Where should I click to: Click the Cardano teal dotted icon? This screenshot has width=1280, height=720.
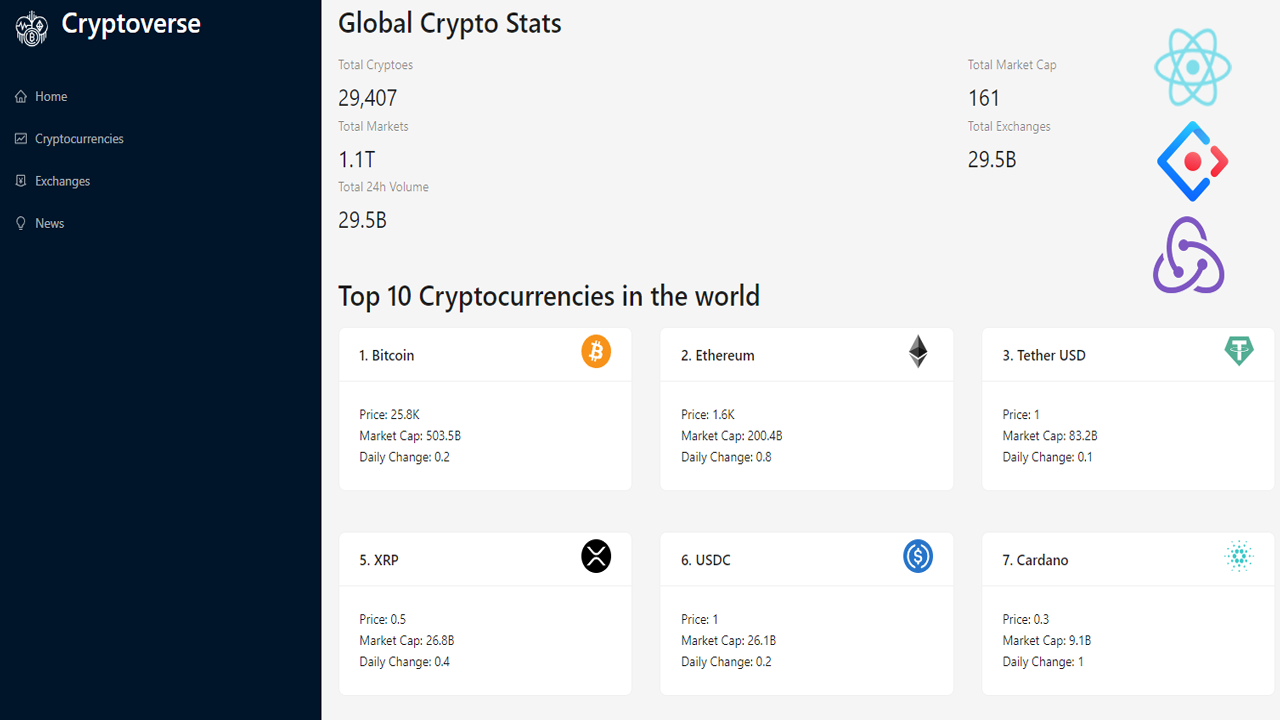[1239, 556]
